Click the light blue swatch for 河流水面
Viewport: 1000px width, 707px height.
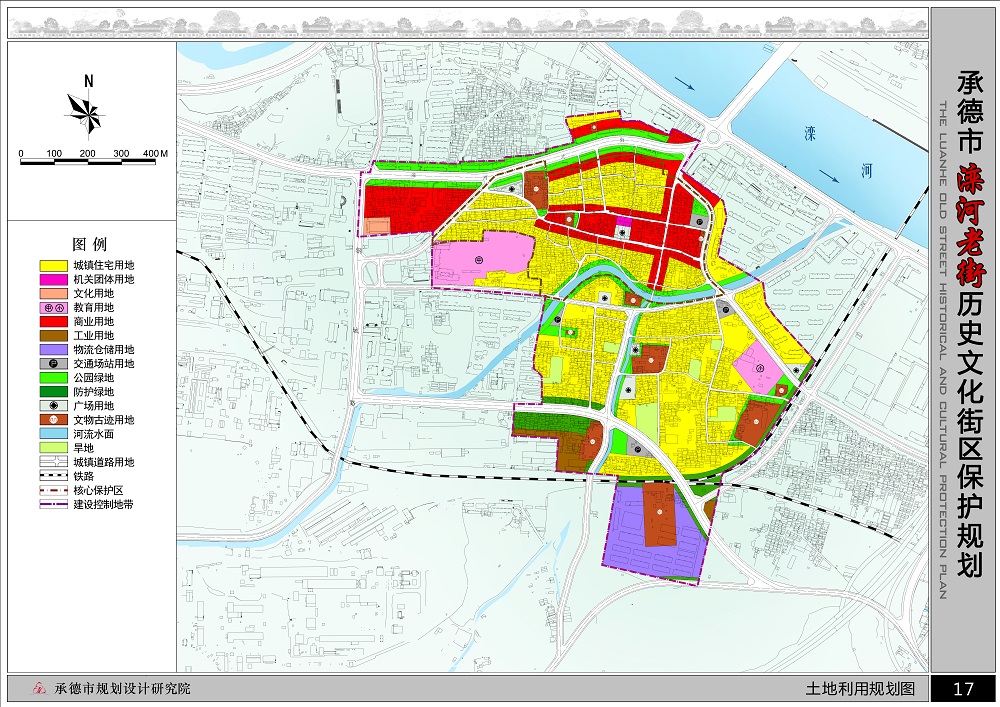coord(54,434)
